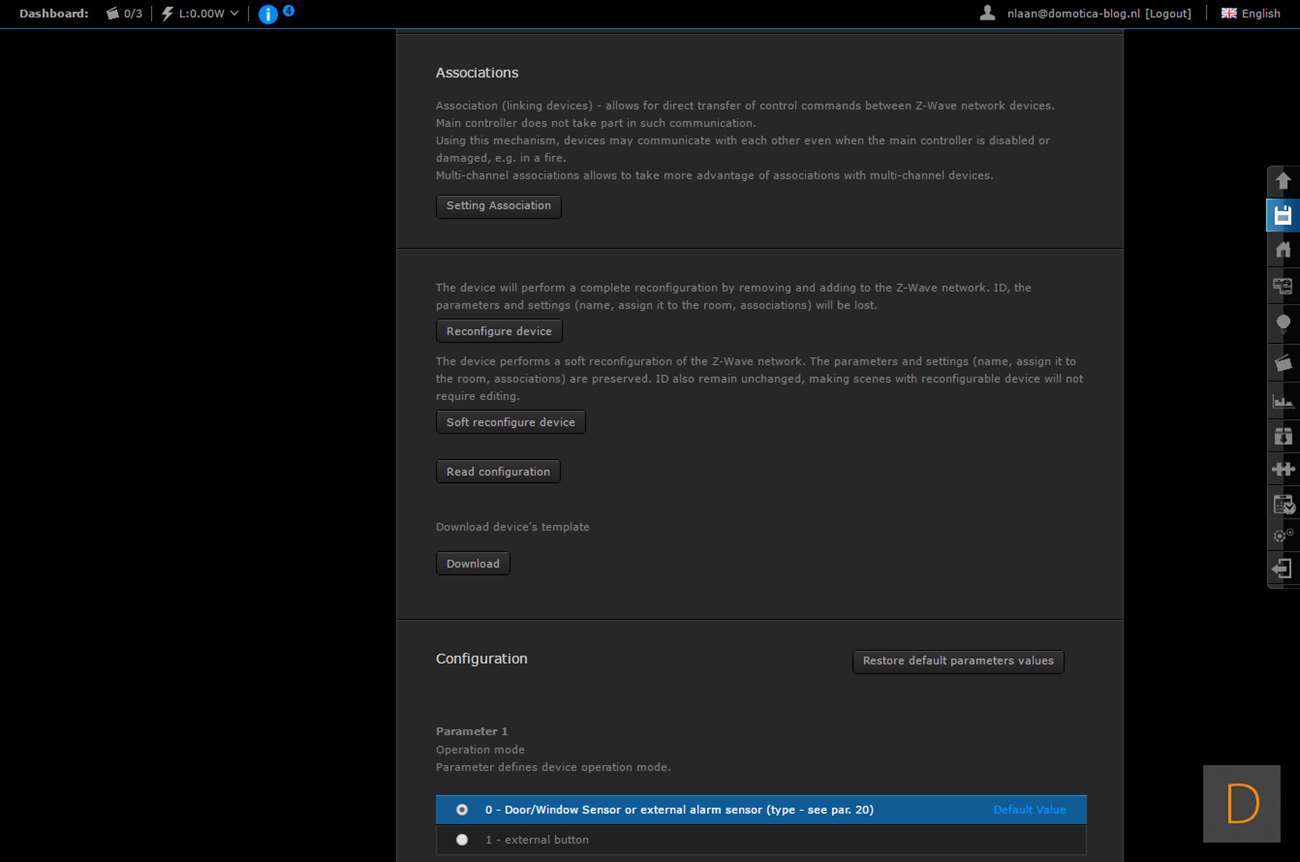Click Restore default parameters values
The width and height of the screenshot is (1300, 862).
[x=957, y=661]
